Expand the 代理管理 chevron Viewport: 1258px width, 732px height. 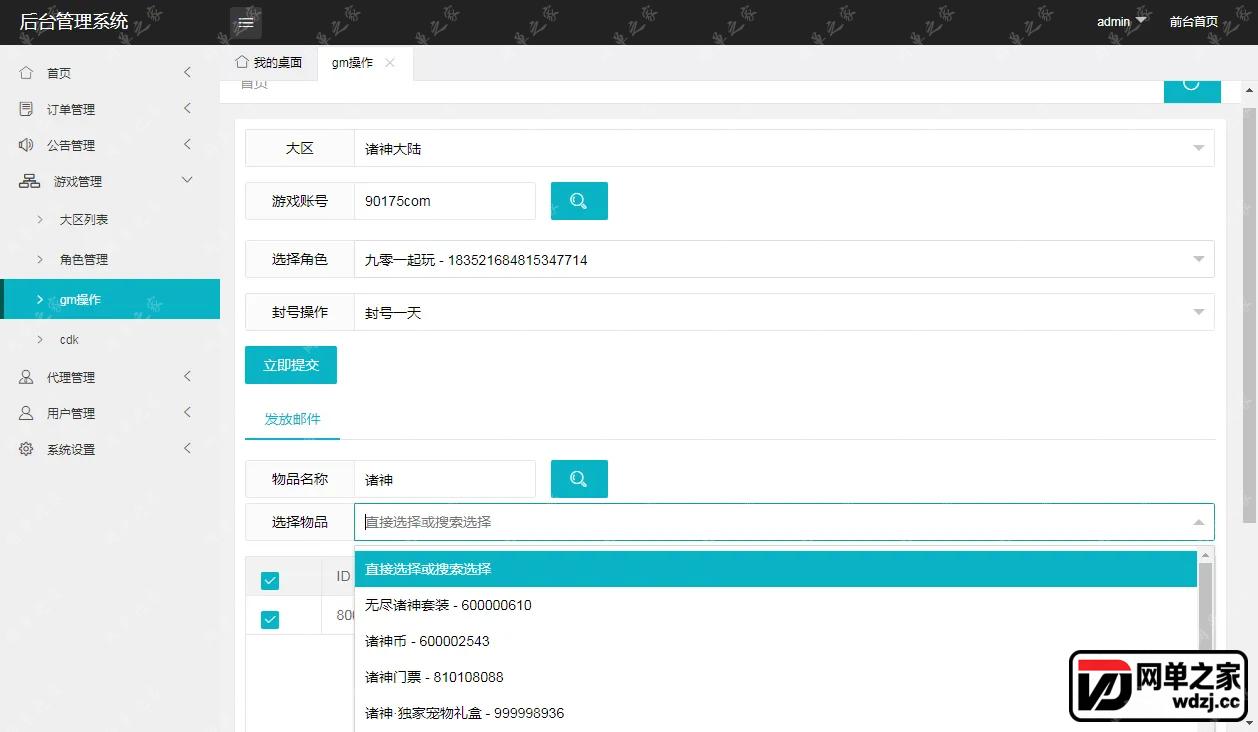pos(188,376)
